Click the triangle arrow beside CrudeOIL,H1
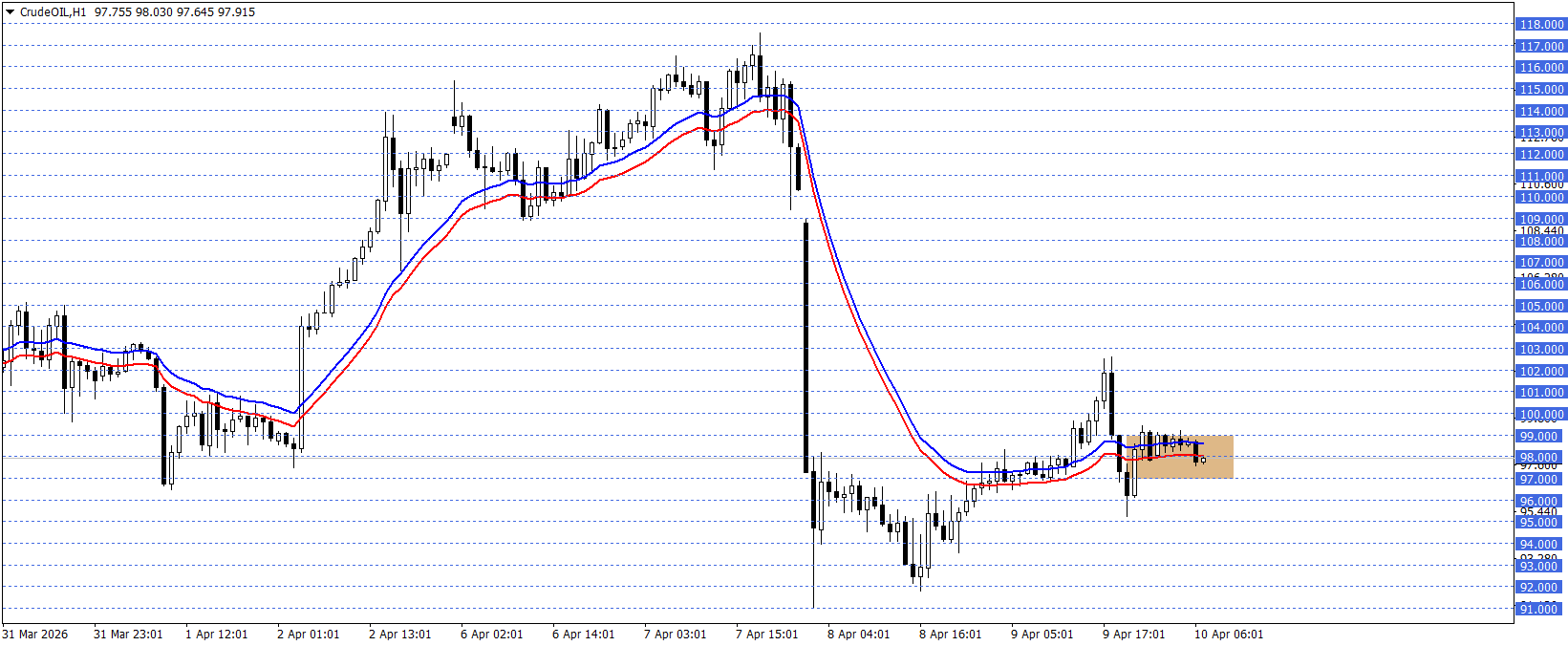Screen dimensions: 1568x646 pos(10,12)
